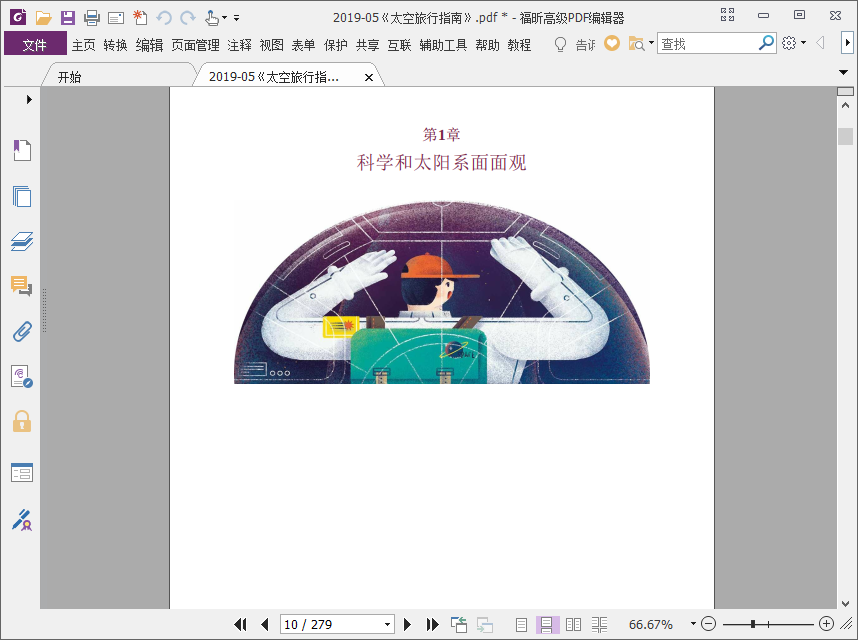Expand the ribbon right scroll arrow
Screen dimensions: 858x640
coord(847,43)
